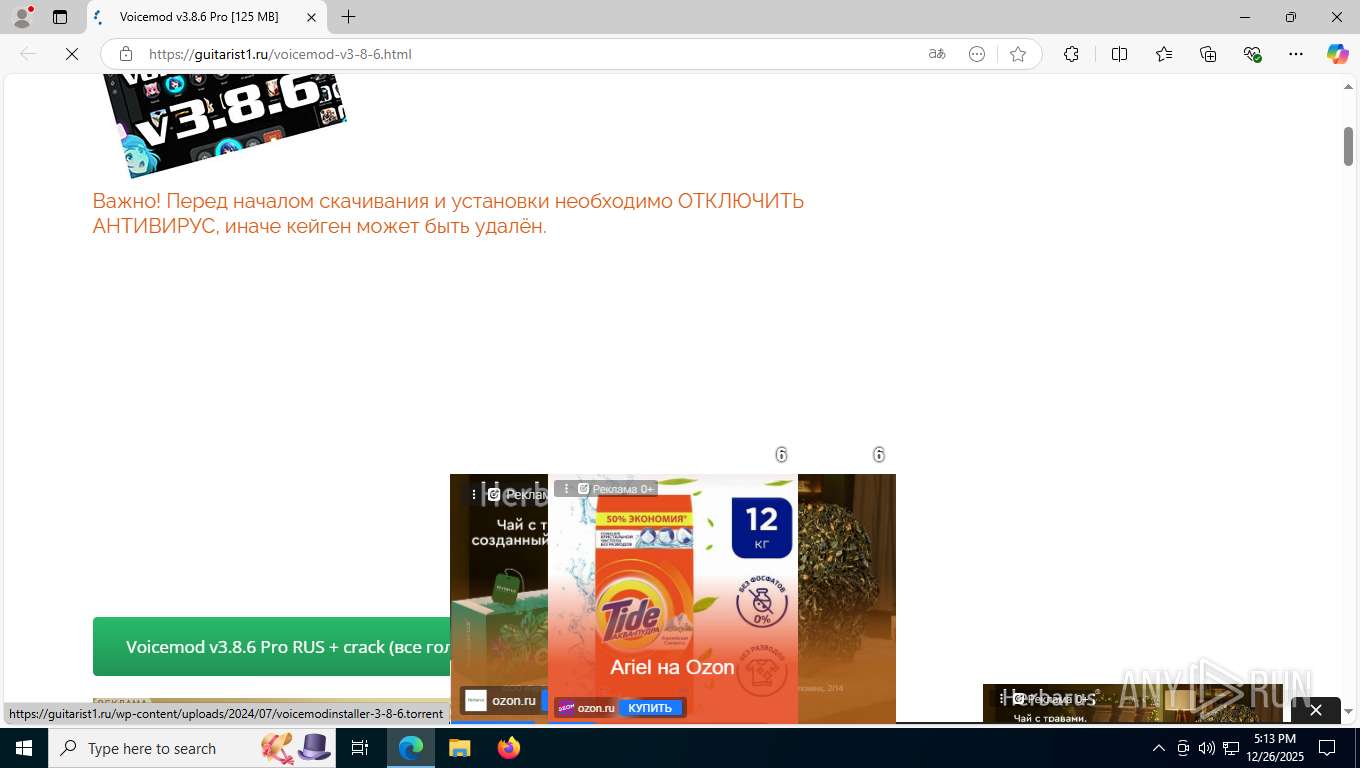
Task: Open the Tide ad options menu dots
Action: 567,489
